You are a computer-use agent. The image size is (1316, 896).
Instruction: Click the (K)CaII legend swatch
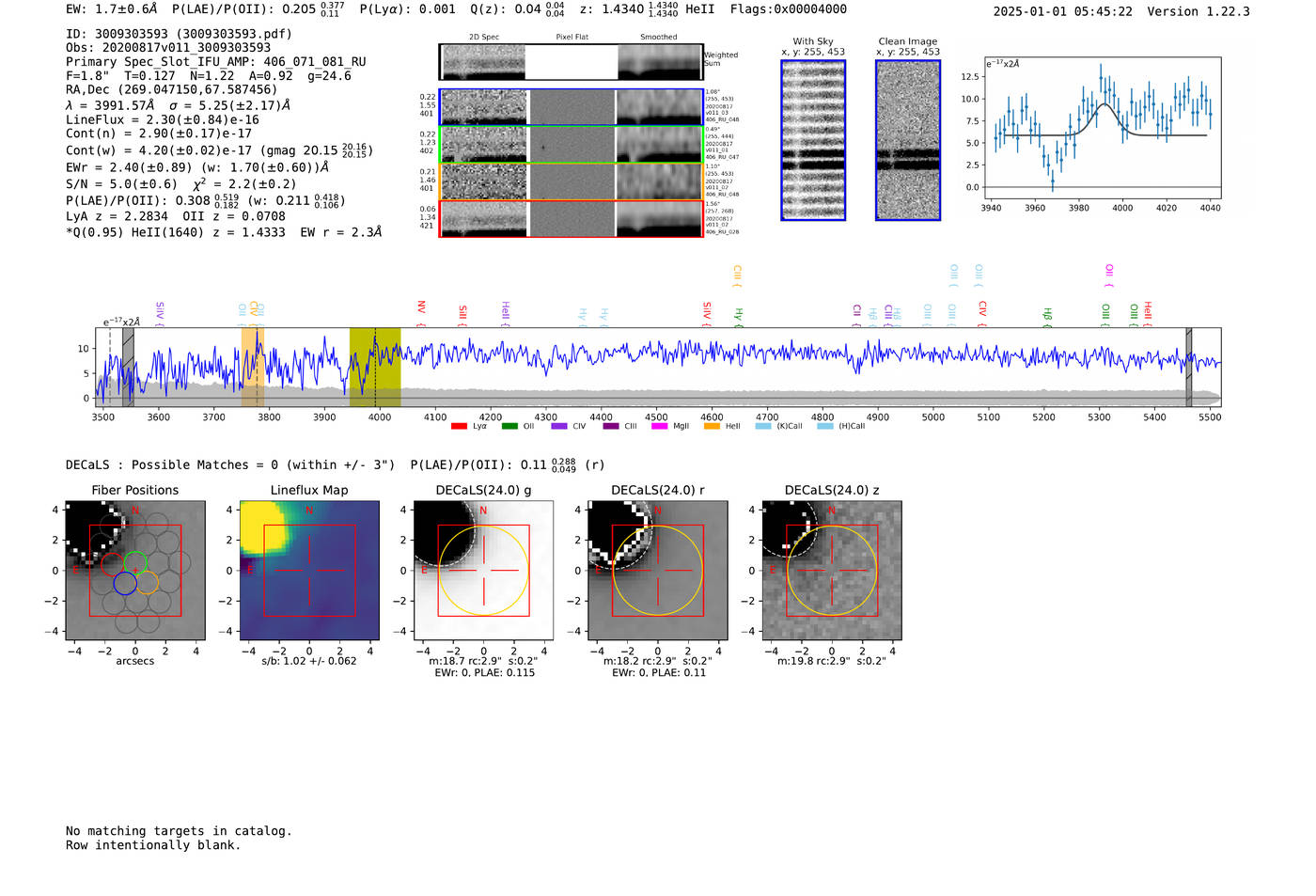[763, 426]
